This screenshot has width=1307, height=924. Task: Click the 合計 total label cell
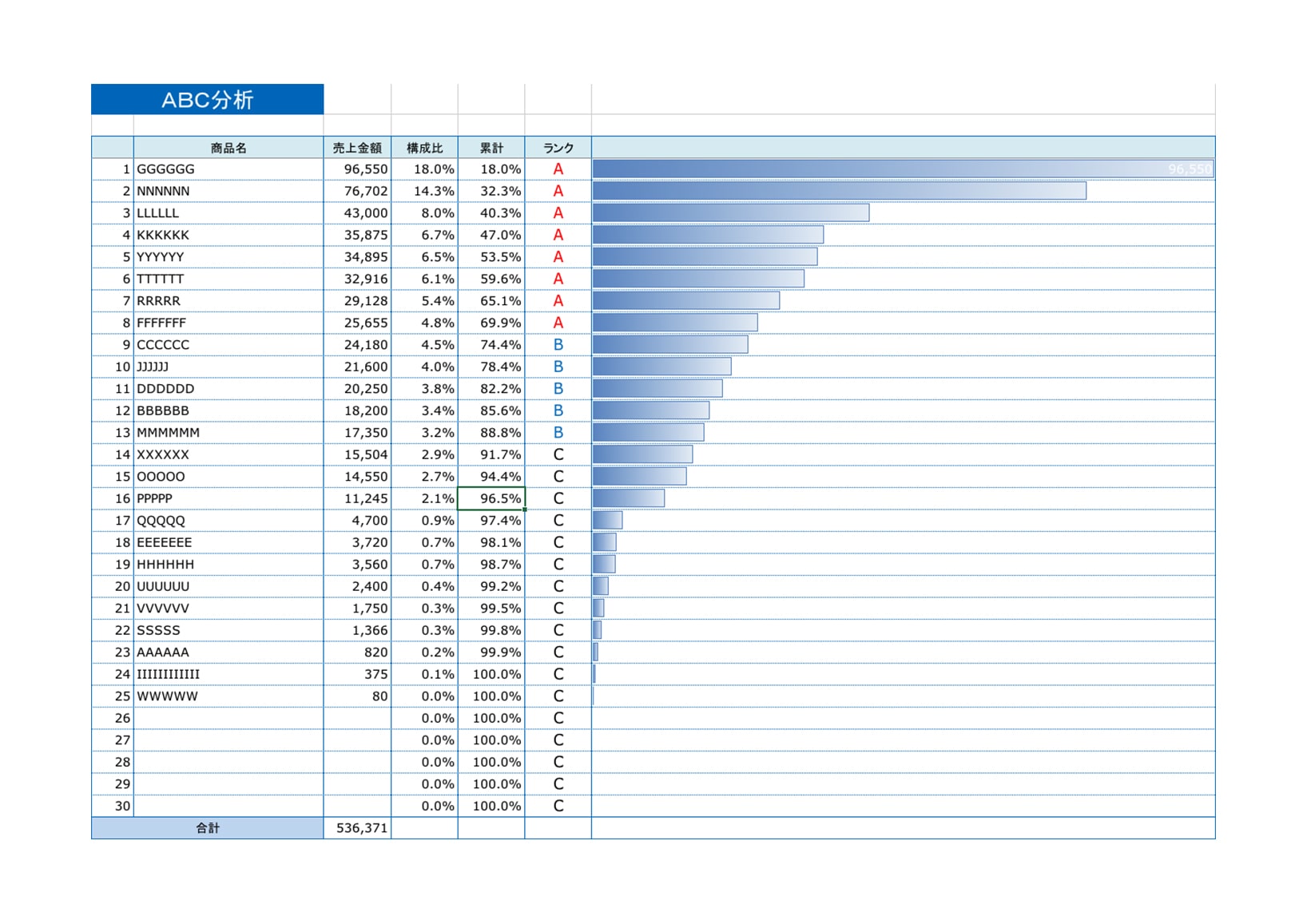point(207,828)
